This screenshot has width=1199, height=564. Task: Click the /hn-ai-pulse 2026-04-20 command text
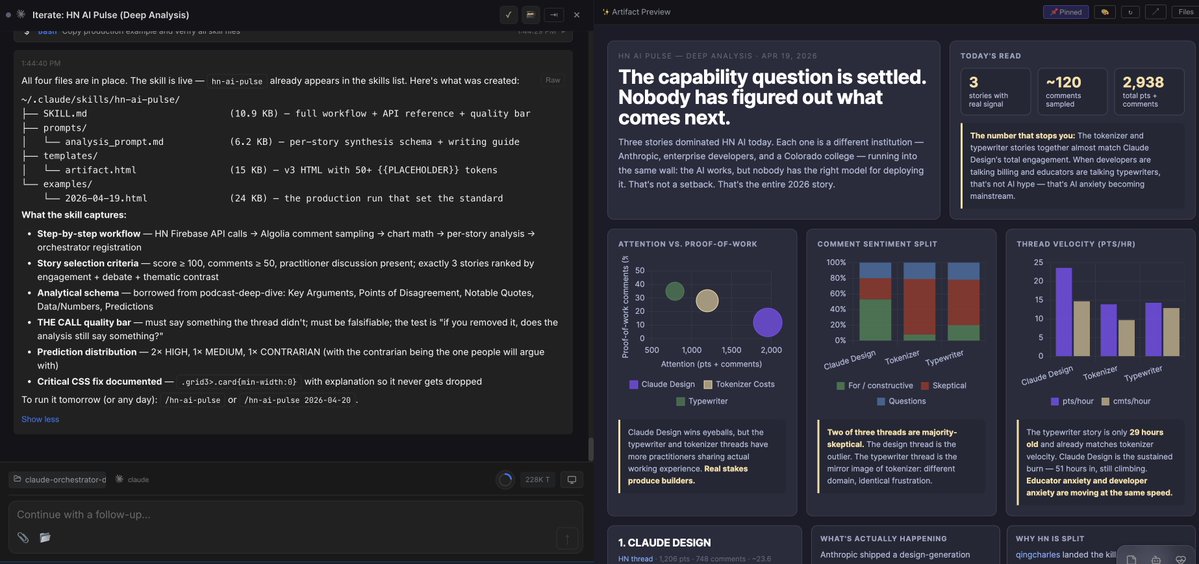coord(298,400)
